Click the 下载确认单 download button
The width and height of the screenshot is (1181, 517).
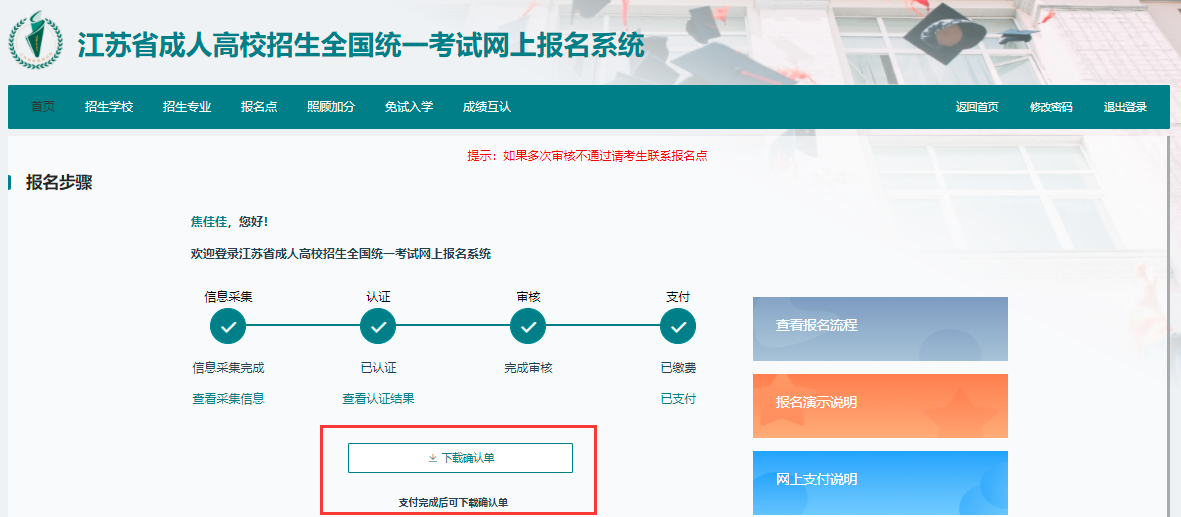pos(460,458)
